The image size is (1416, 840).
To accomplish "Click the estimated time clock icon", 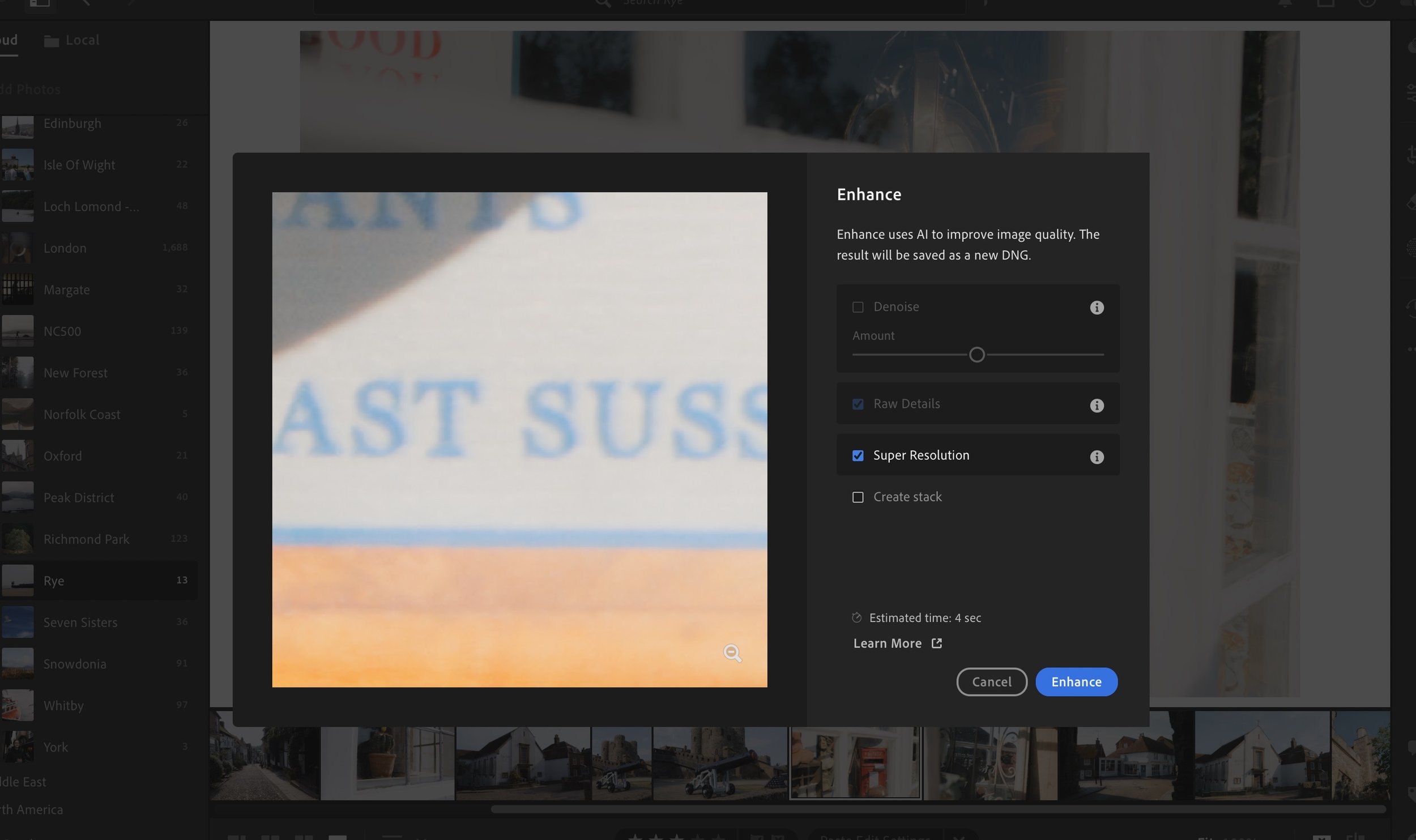I will (856, 617).
